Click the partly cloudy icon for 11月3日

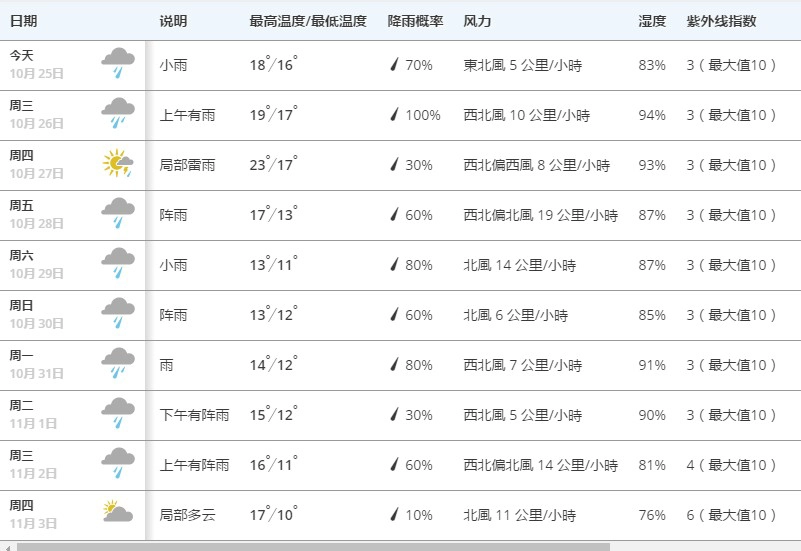118,511
